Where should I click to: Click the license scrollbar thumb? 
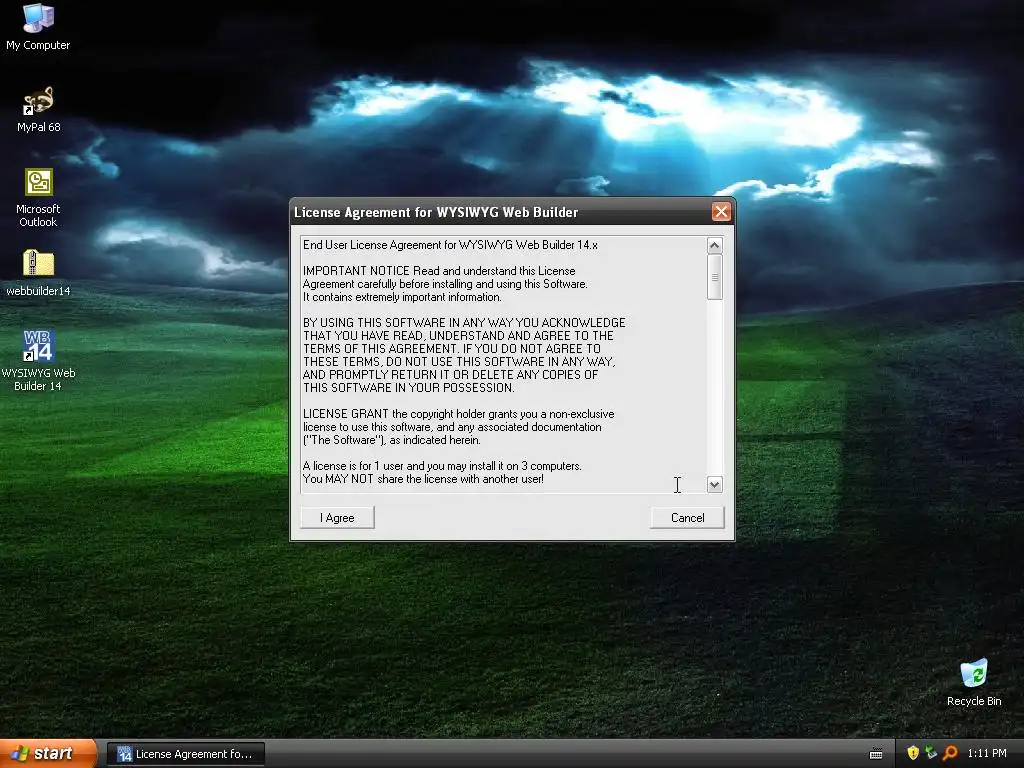pyautogui.click(x=714, y=277)
